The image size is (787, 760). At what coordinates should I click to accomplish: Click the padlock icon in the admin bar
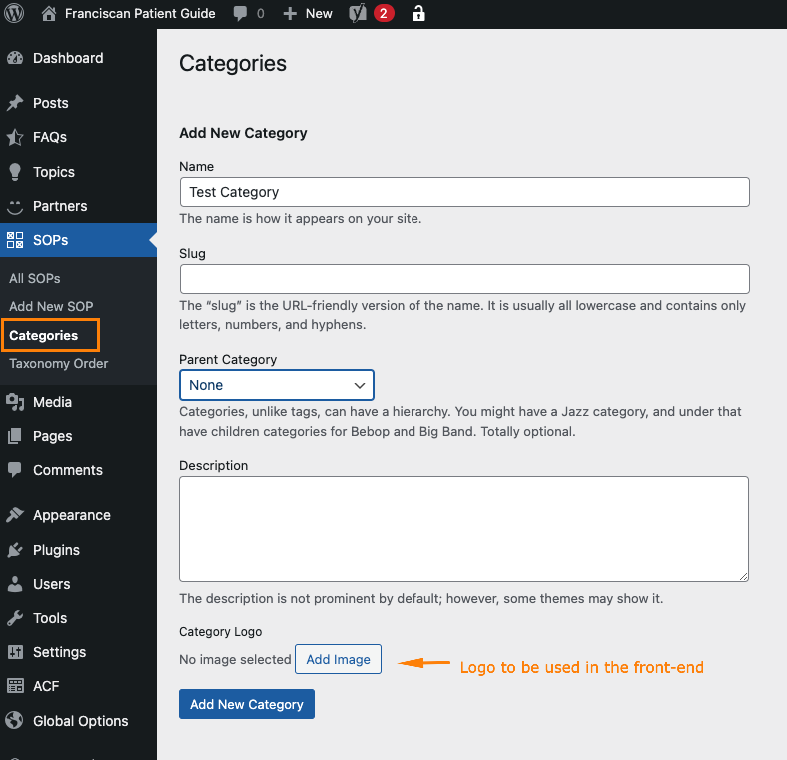click(418, 14)
